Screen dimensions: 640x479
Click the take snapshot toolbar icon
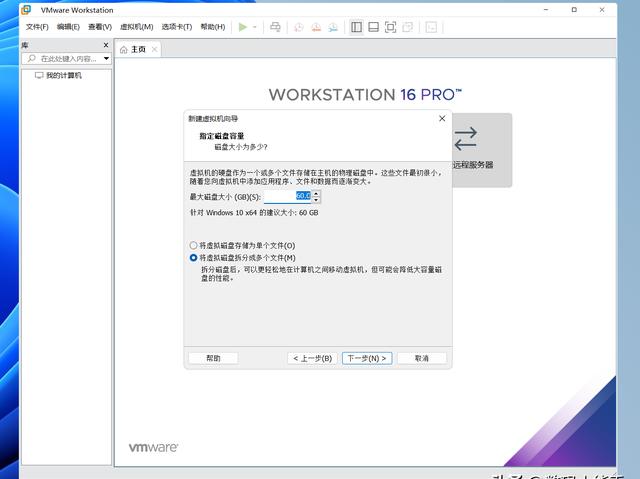pyautogui.click(x=299, y=27)
